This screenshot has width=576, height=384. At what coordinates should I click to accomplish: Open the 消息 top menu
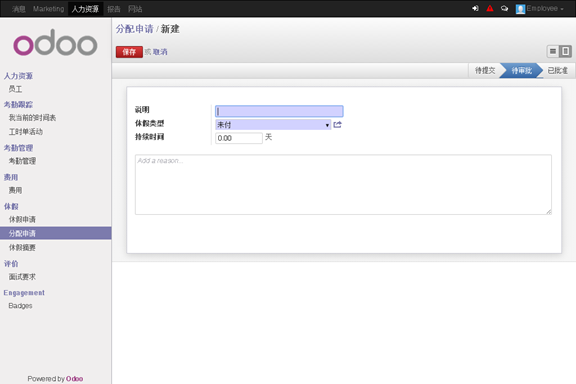[18, 9]
